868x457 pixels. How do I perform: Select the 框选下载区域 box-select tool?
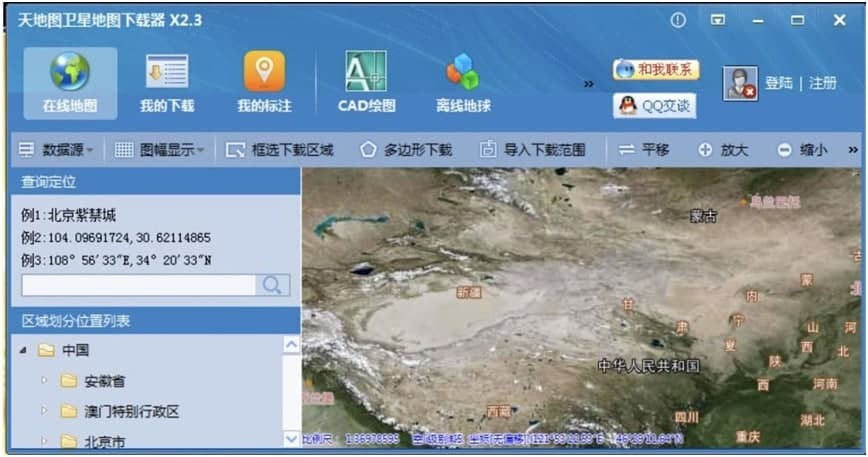[x=280, y=150]
